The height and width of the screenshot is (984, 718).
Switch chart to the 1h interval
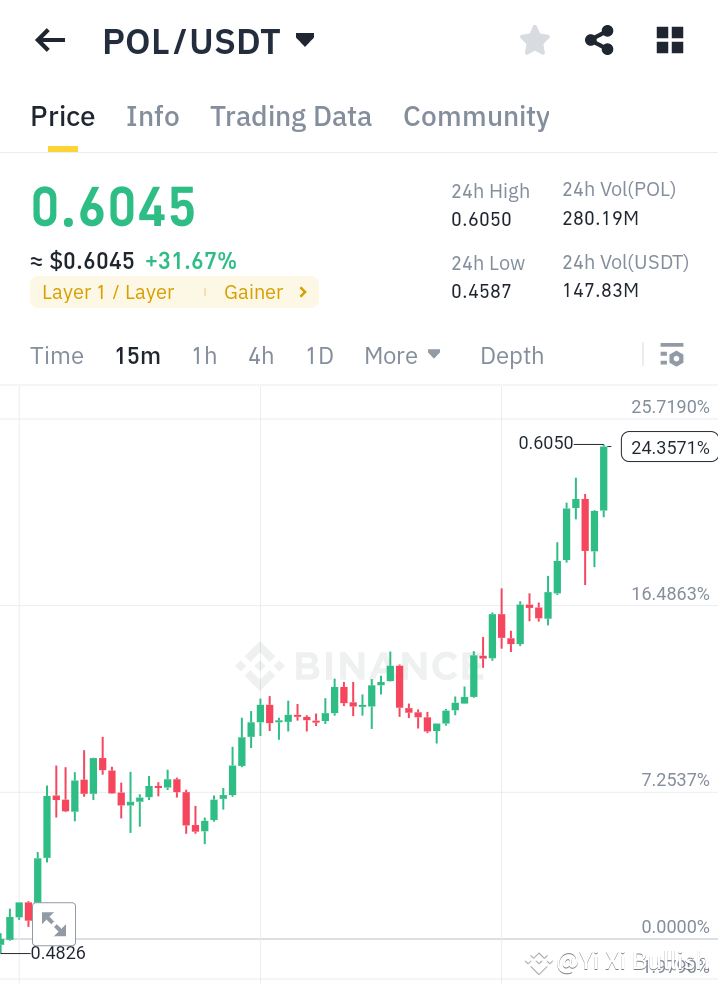(x=204, y=355)
